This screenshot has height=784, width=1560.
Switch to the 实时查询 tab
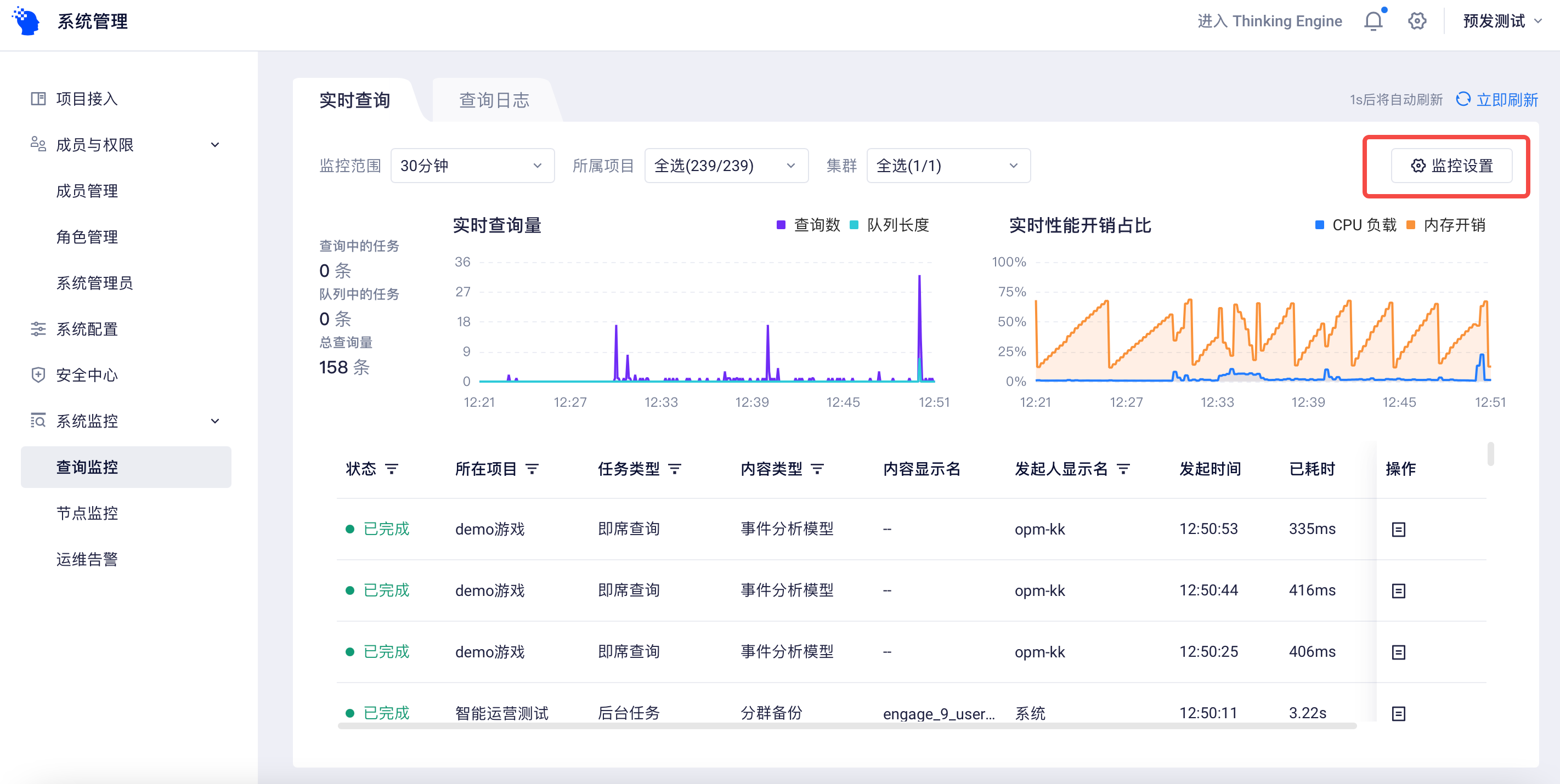355,100
